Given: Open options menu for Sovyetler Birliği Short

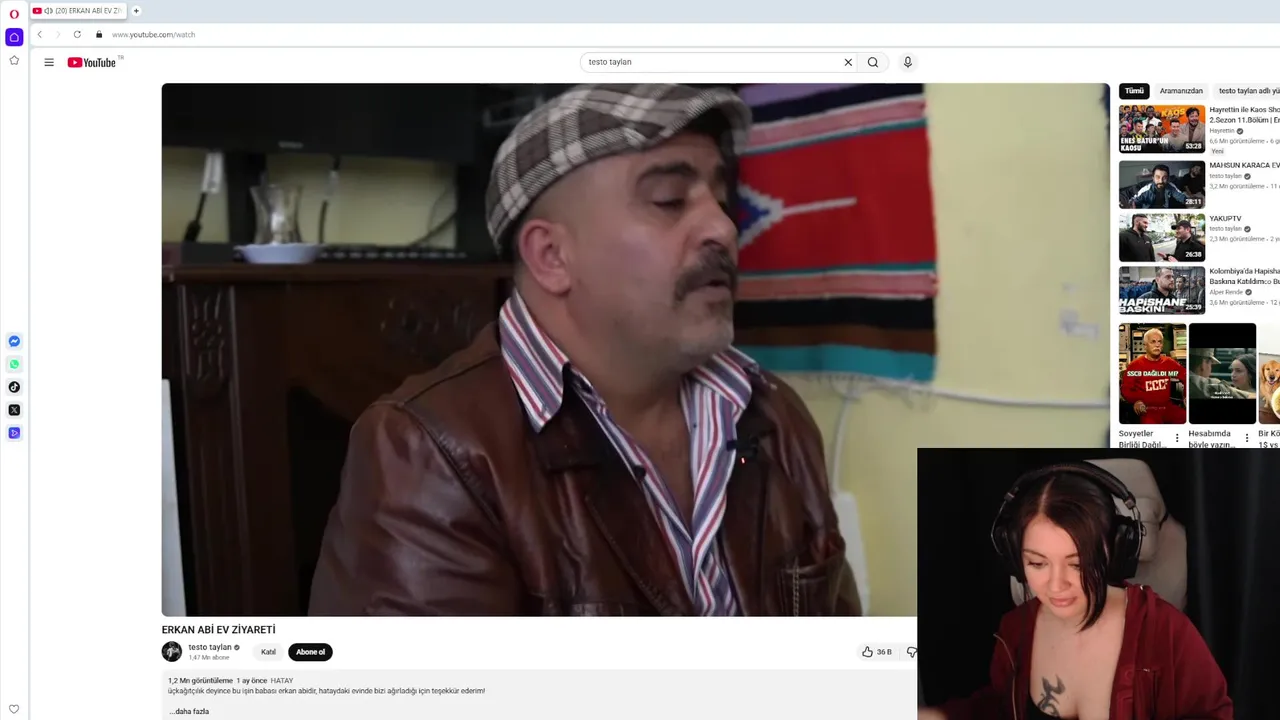Looking at the screenshot, I should click(x=1177, y=438).
